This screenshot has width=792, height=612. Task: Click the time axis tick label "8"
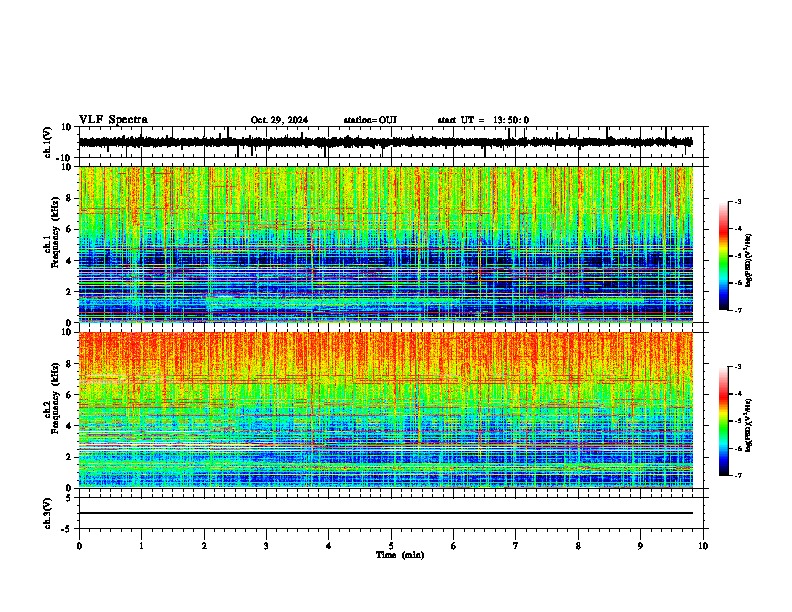coord(578,546)
